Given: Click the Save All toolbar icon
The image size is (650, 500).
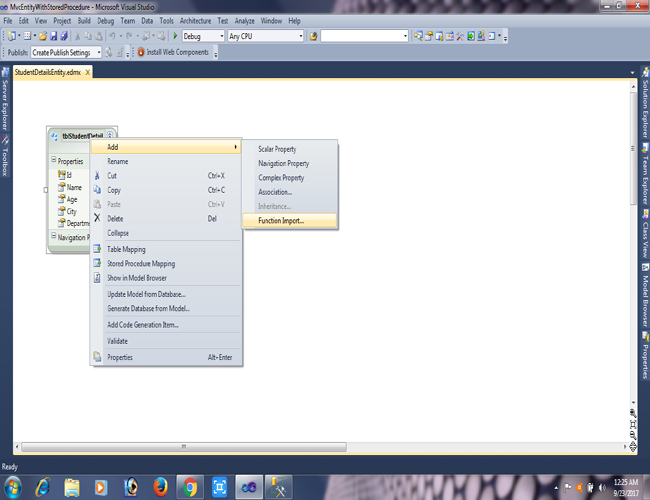Looking at the screenshot, I should (x=64, y=36).
